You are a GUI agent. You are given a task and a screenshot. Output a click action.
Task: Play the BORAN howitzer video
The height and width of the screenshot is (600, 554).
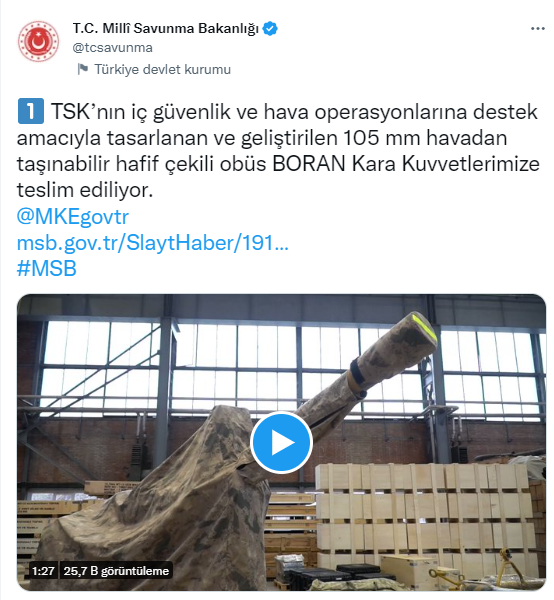click(x=281, y=442)
